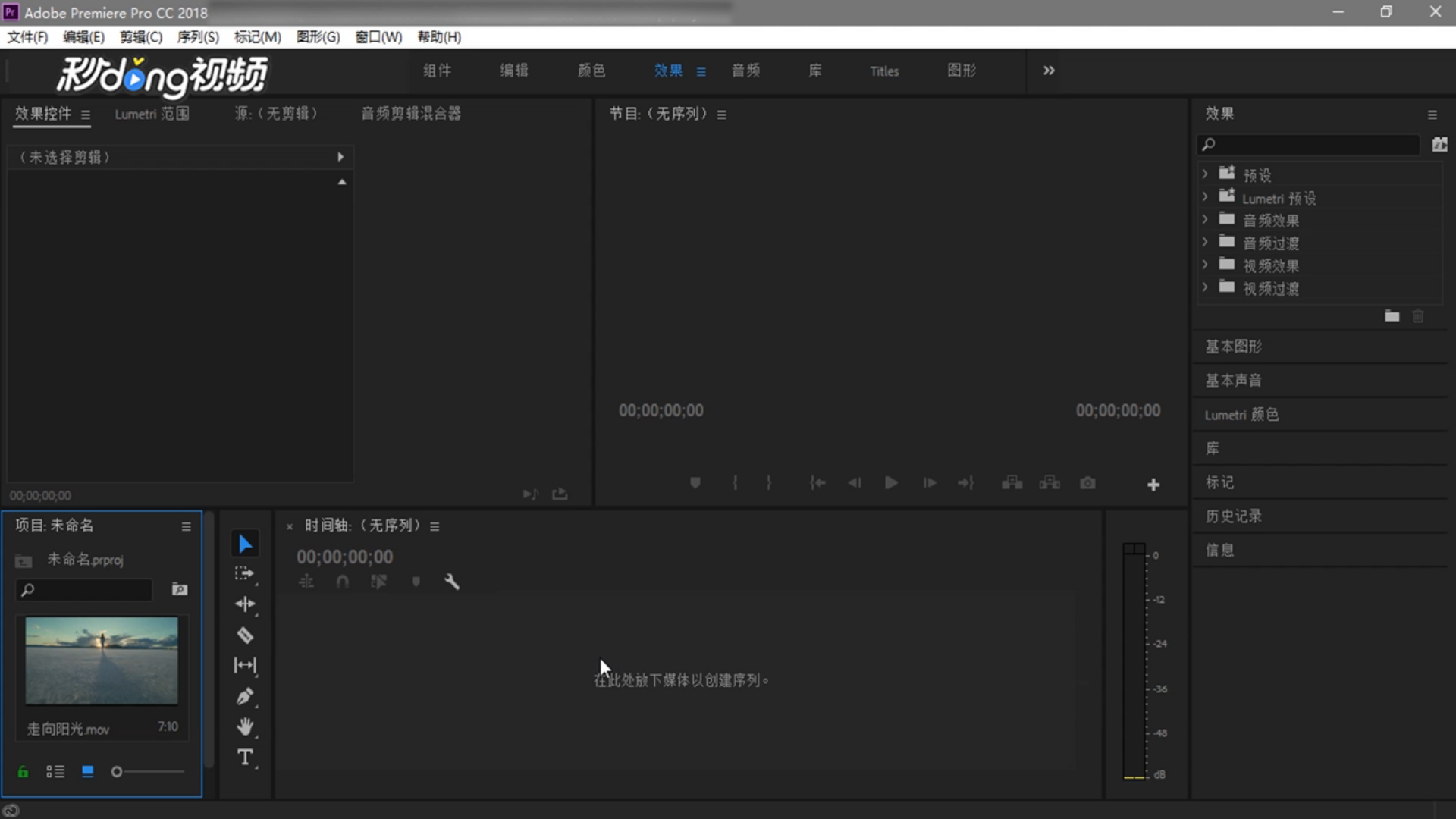Expand the 视频效果 folder

coord(1205,265)
